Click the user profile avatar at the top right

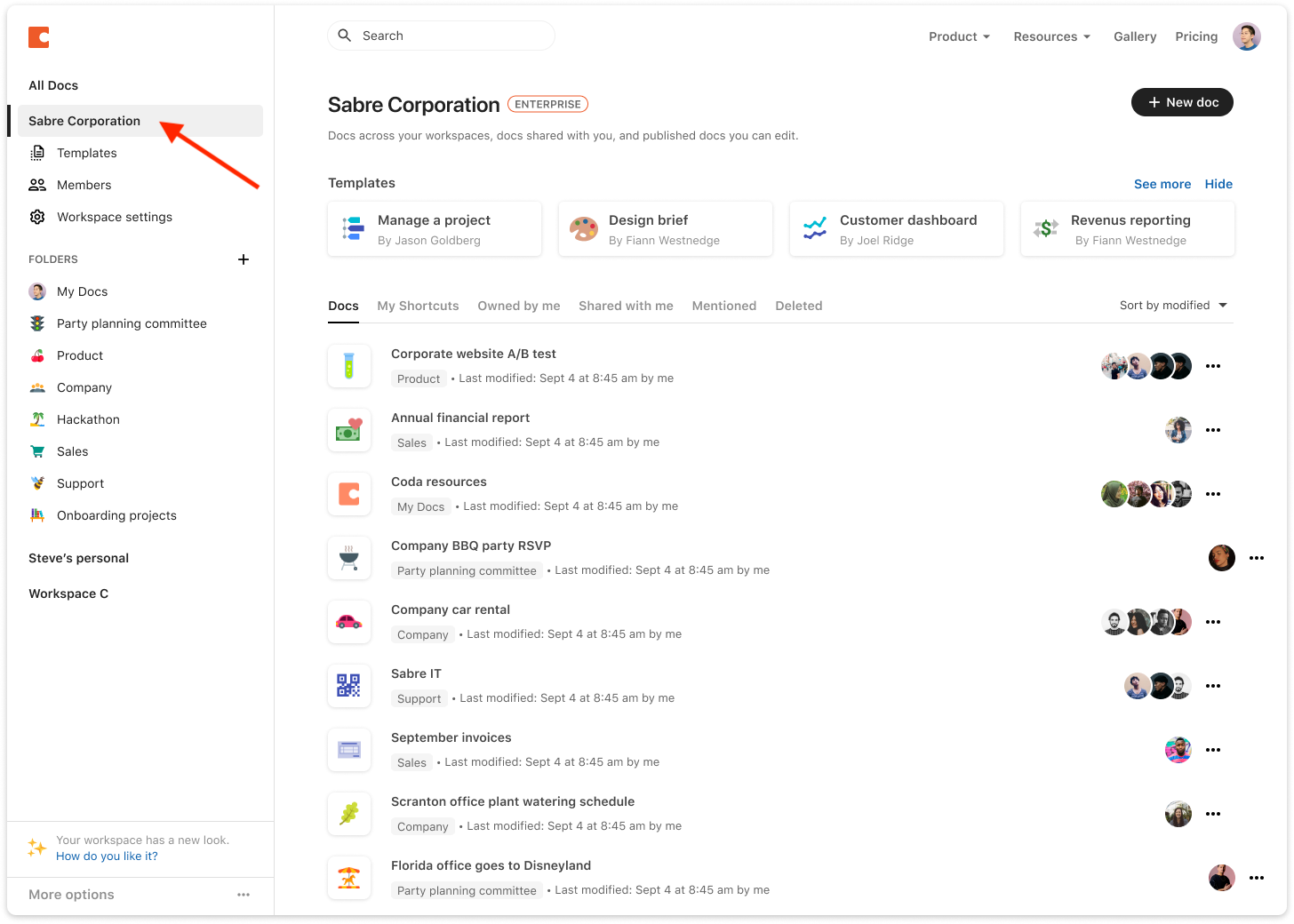coord(1246,36)
